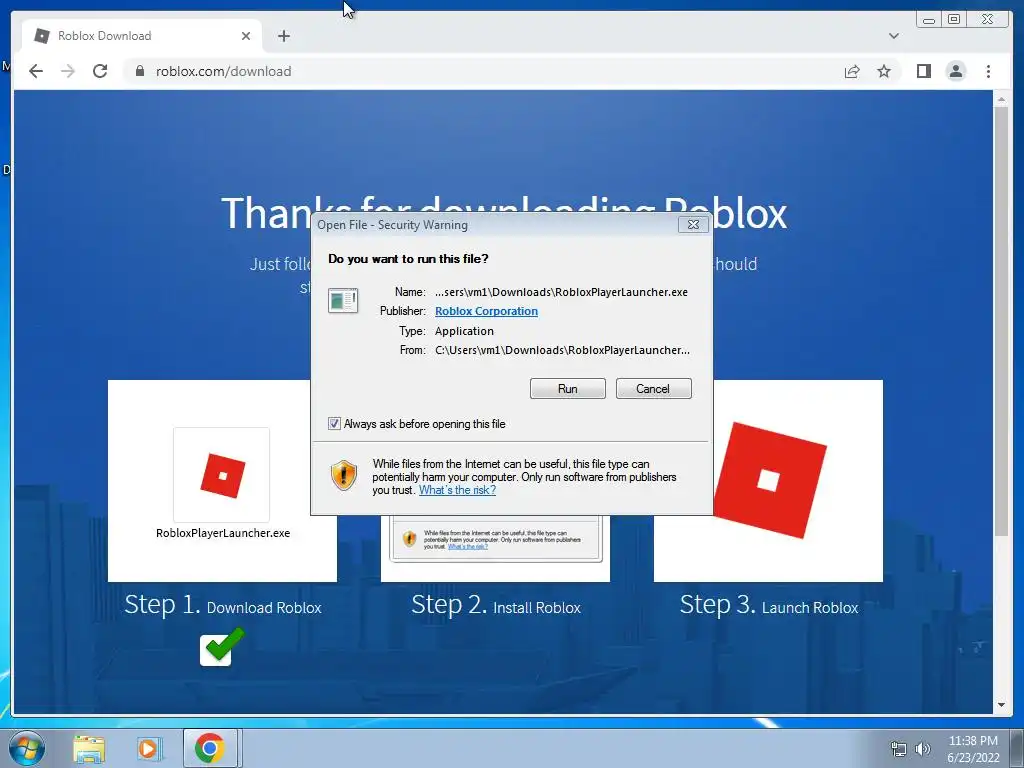This screenshot has width=1024, height=768.
Task: Open Windows Explorer from the taskbar
Action: pos(89,749)
